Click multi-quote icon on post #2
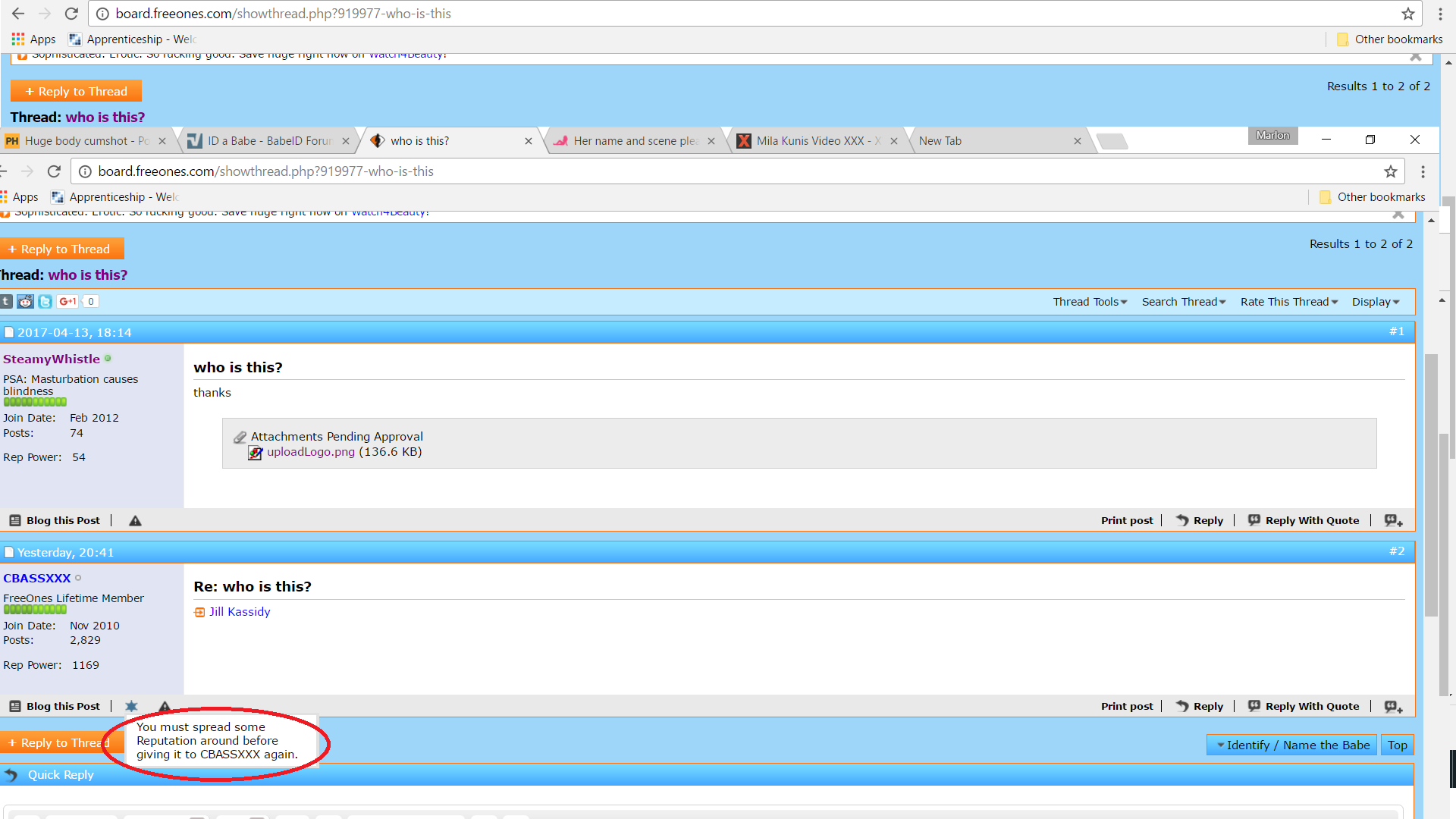Image resolution: width=1456 pixels, height=819 pixels. click(x=1393, y=707)
